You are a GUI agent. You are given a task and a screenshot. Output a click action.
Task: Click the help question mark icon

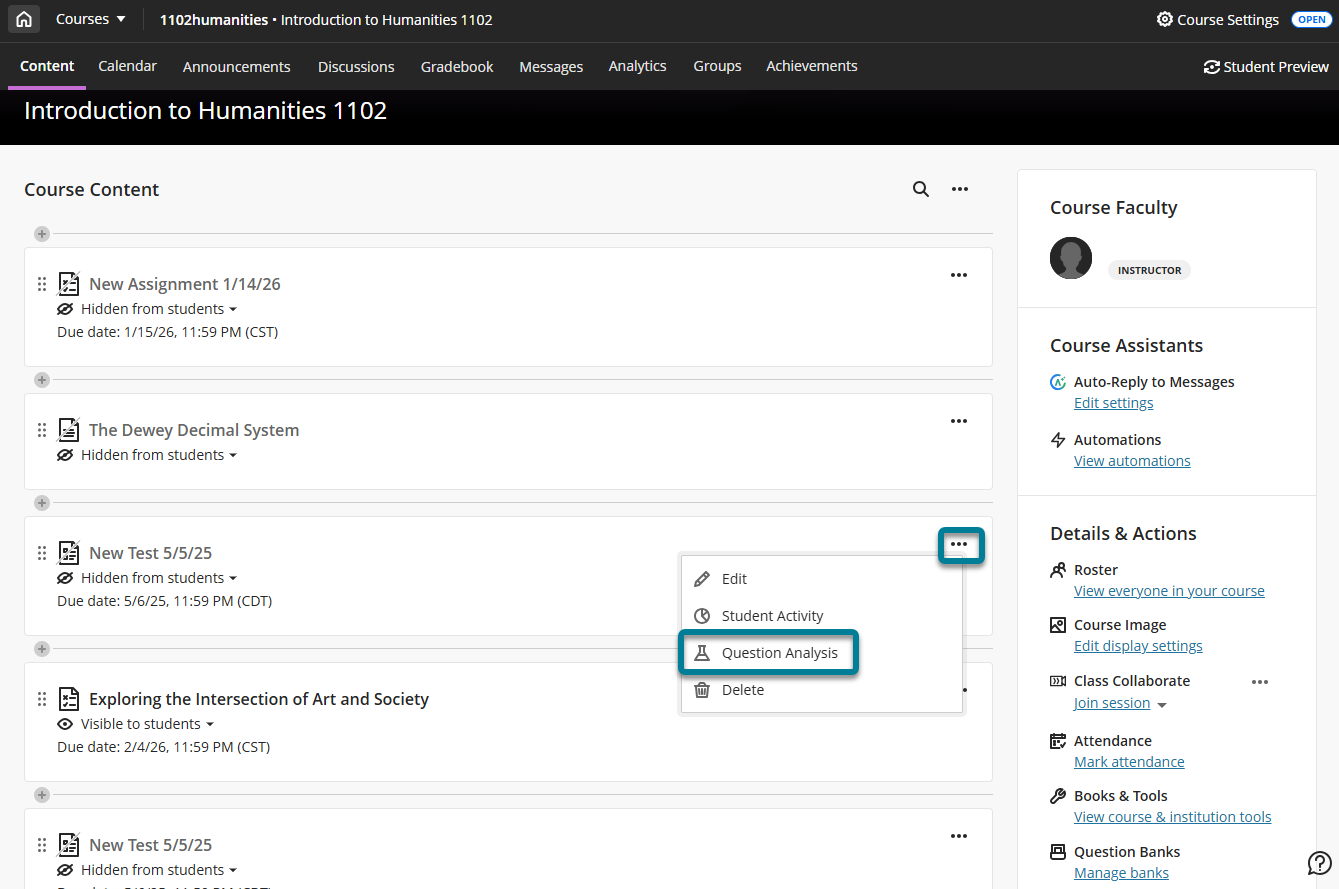click(x=1319, y=863)
